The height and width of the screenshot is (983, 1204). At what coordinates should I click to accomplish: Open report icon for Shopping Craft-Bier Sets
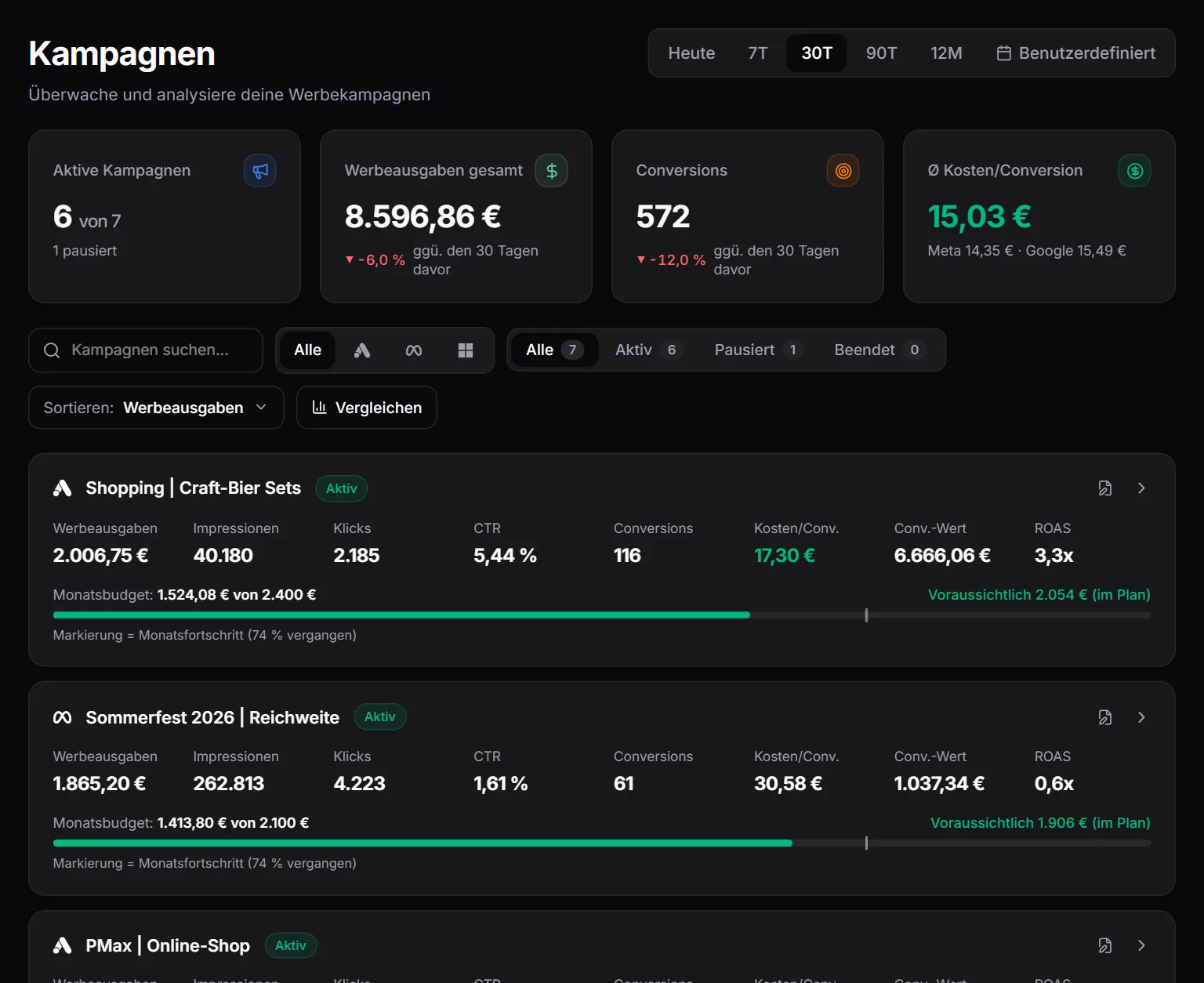1105,488
